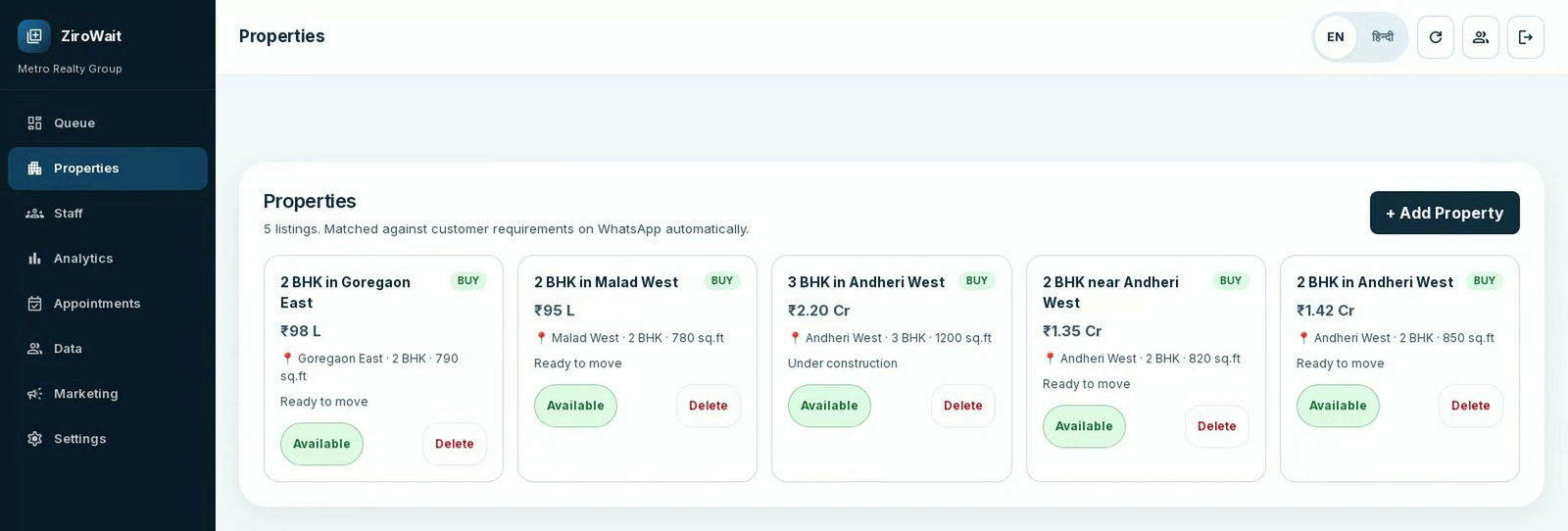Delete the 2 BHK in Goregaon East listing

(455, 444)
